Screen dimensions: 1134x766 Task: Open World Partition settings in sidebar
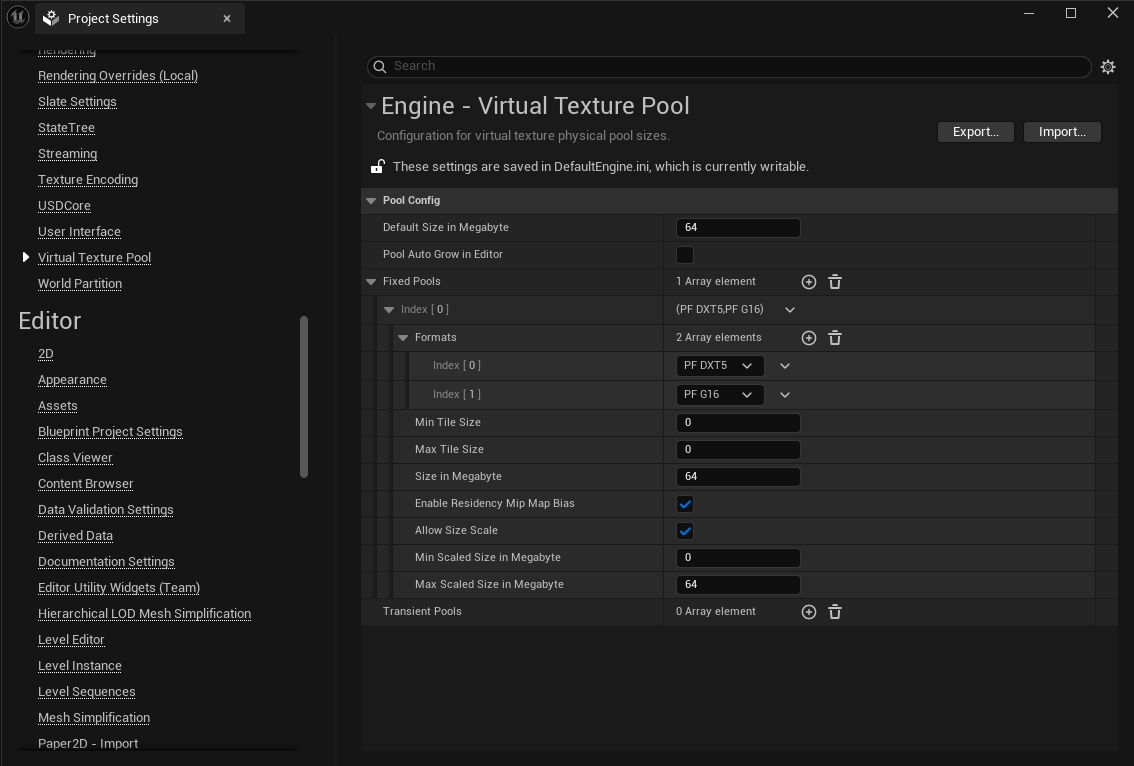(x=80, y=284)
